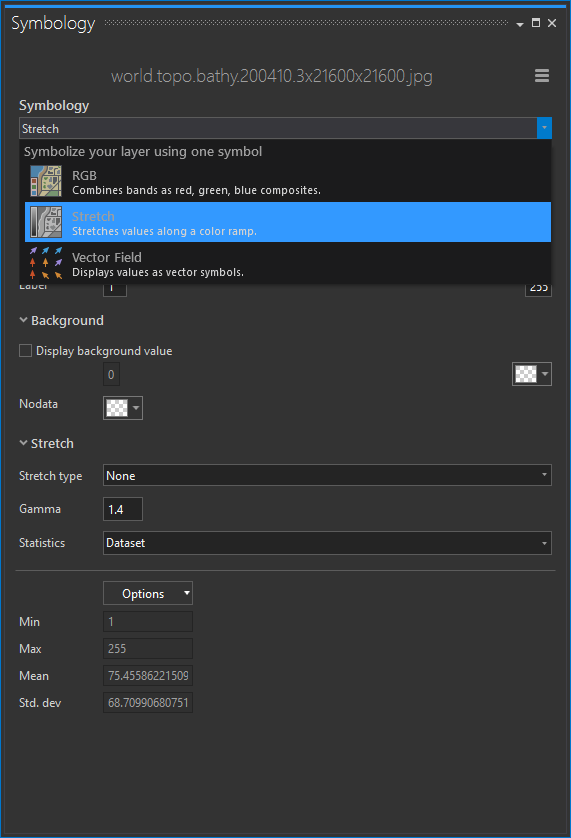Image resolution: width=571 pixels, height=838 pixels.
Task: Click the Stretch color ramp icon
Action: point(45,222)
